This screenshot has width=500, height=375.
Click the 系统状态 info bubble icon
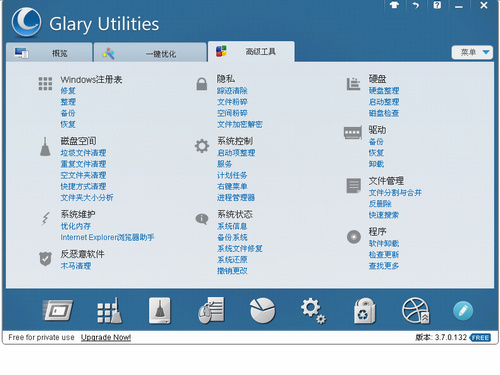click(202, 219)
